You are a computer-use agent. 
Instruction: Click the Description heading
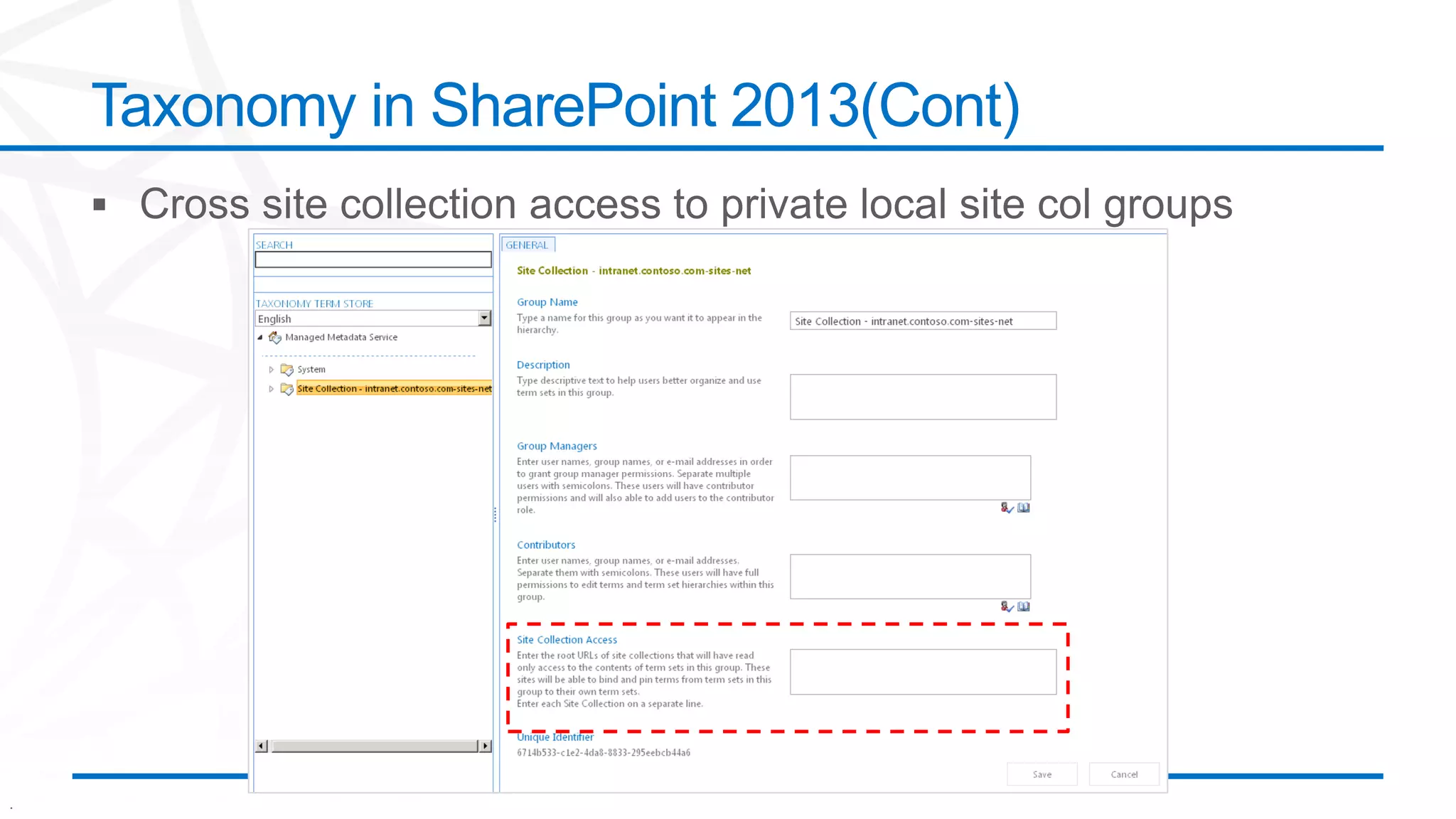click(543, 365)
